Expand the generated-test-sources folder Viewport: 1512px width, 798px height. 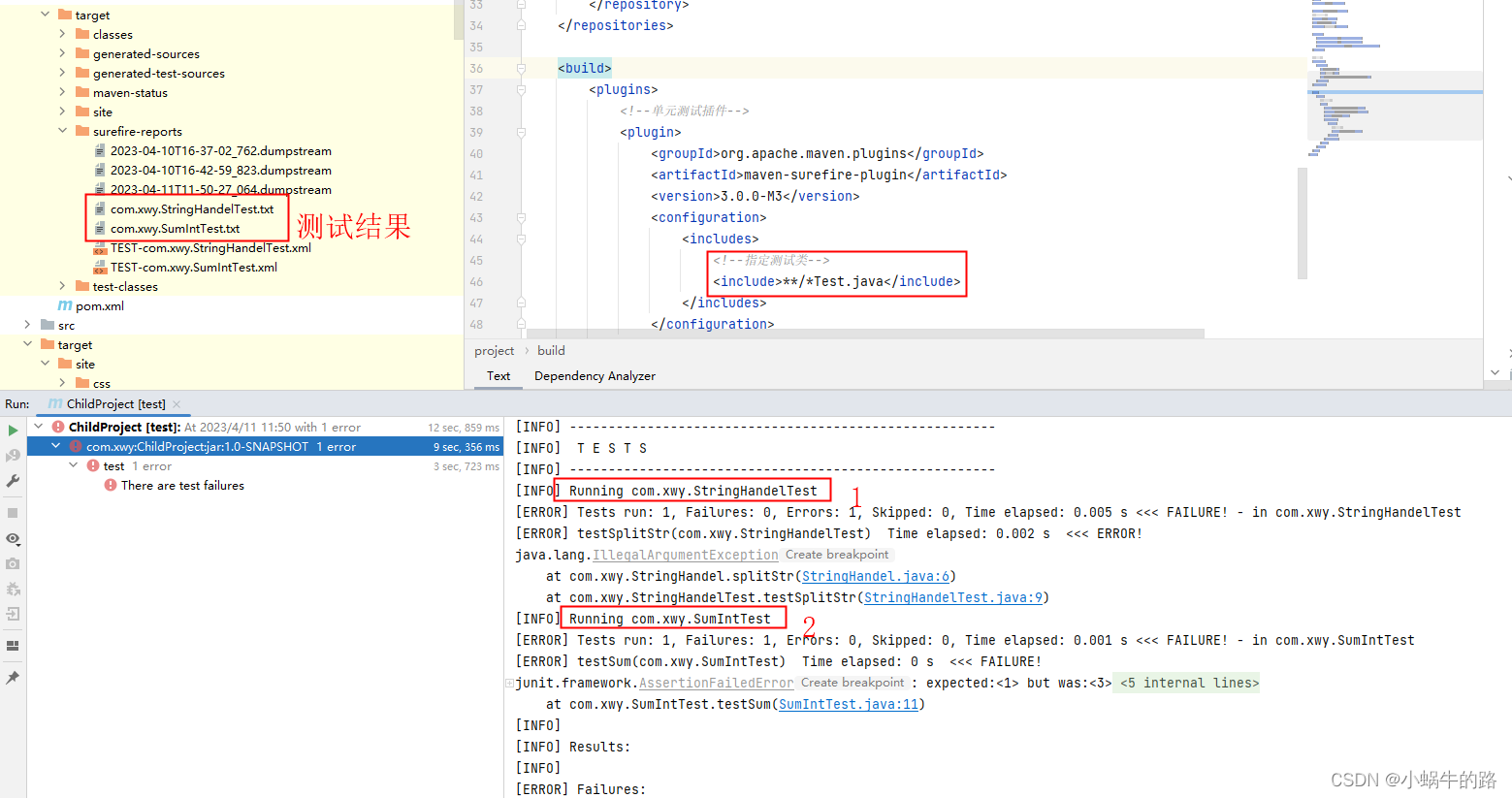[62, 73]
